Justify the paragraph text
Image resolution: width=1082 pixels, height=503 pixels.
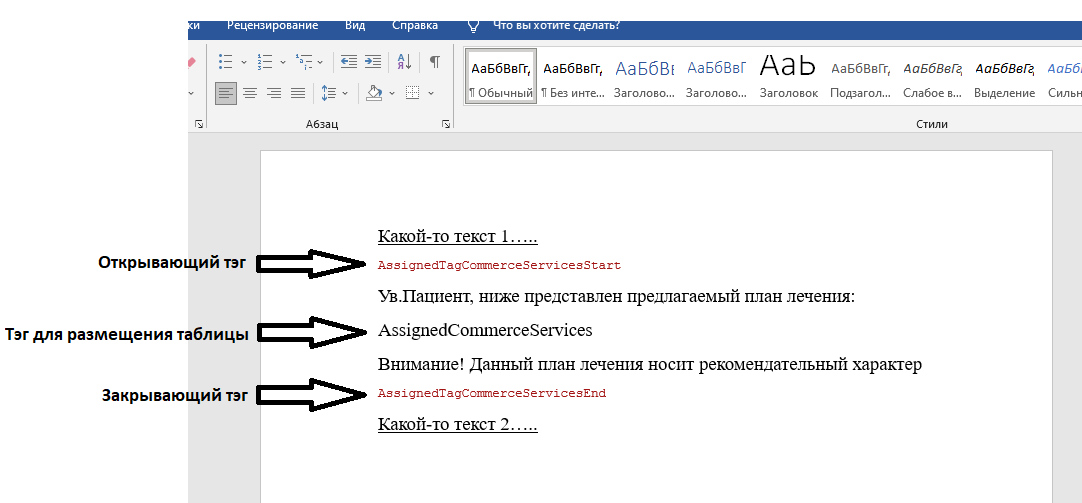(298, 92)
